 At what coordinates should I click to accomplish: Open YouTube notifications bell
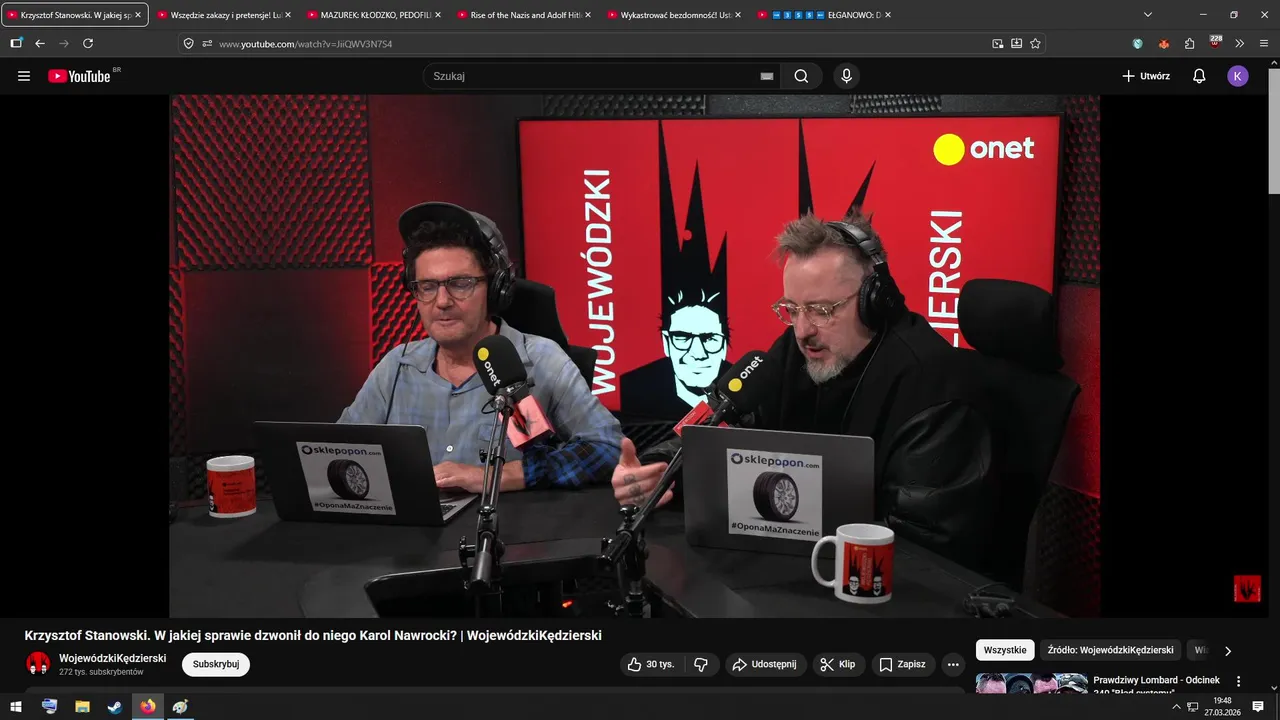[1199, 76]
